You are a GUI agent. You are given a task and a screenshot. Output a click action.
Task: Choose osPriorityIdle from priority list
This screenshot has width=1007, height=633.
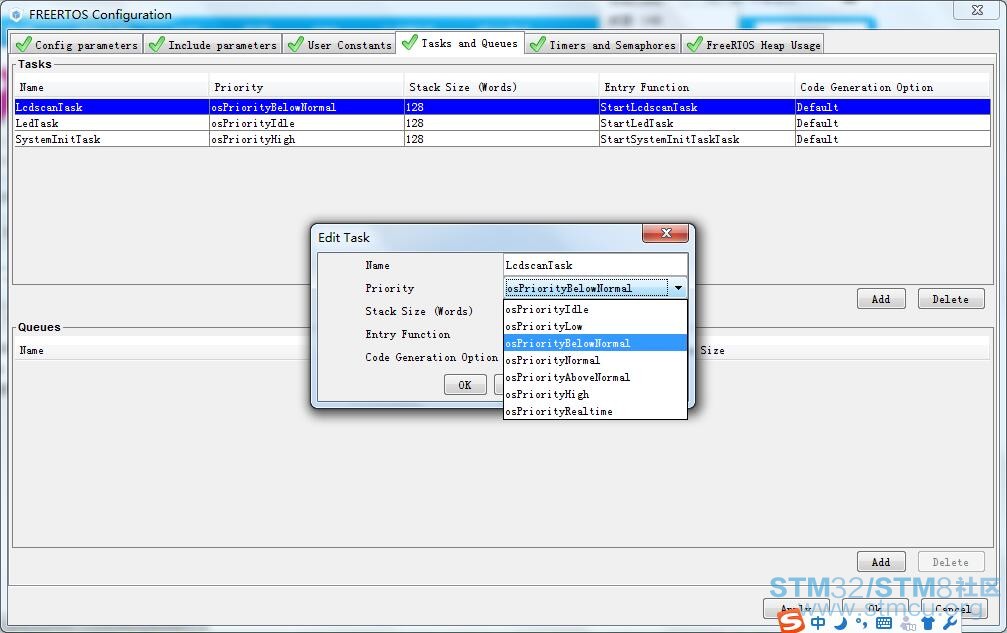point(595,309)
